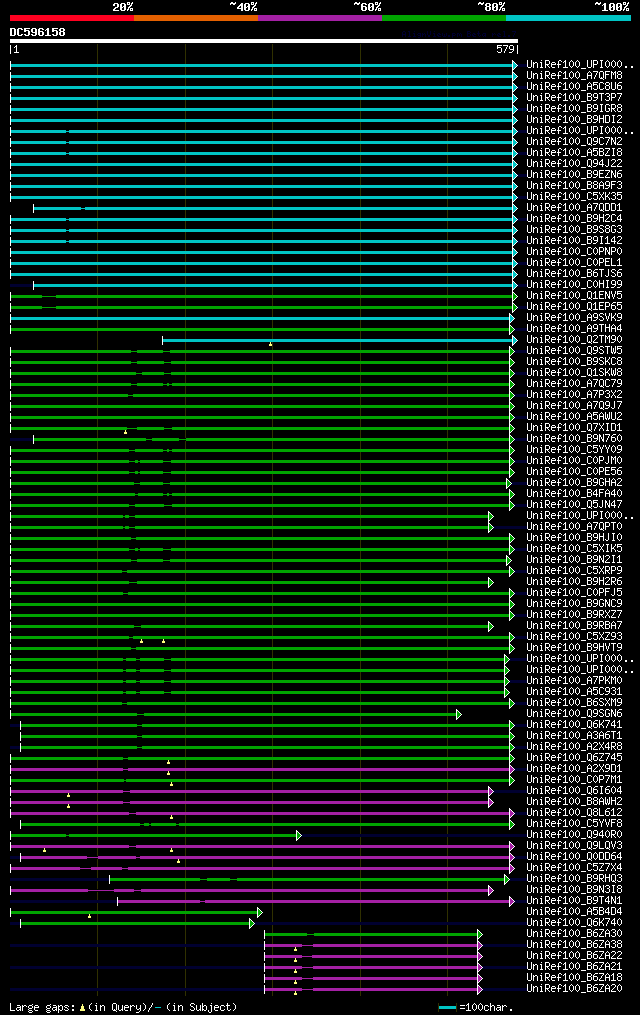Viewport: 640px width, 1015px height.
Task: Click the yellow gap marker on Q6I604 row
Action: pos(69,795)
